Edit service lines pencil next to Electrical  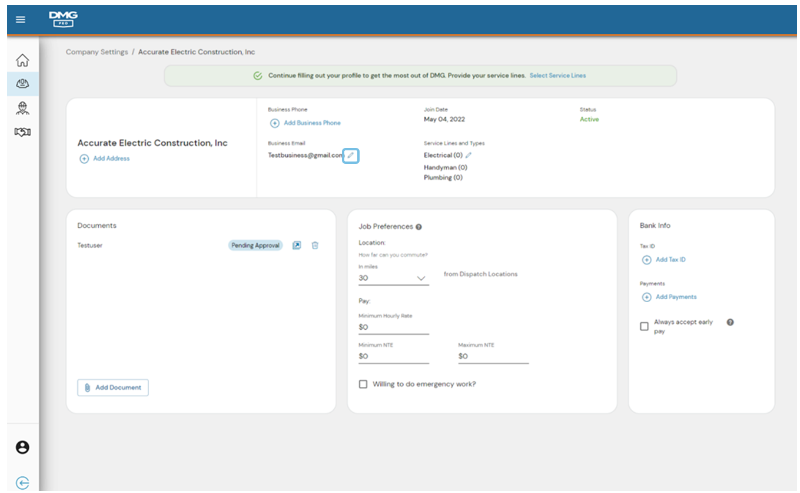coord(468,155)
